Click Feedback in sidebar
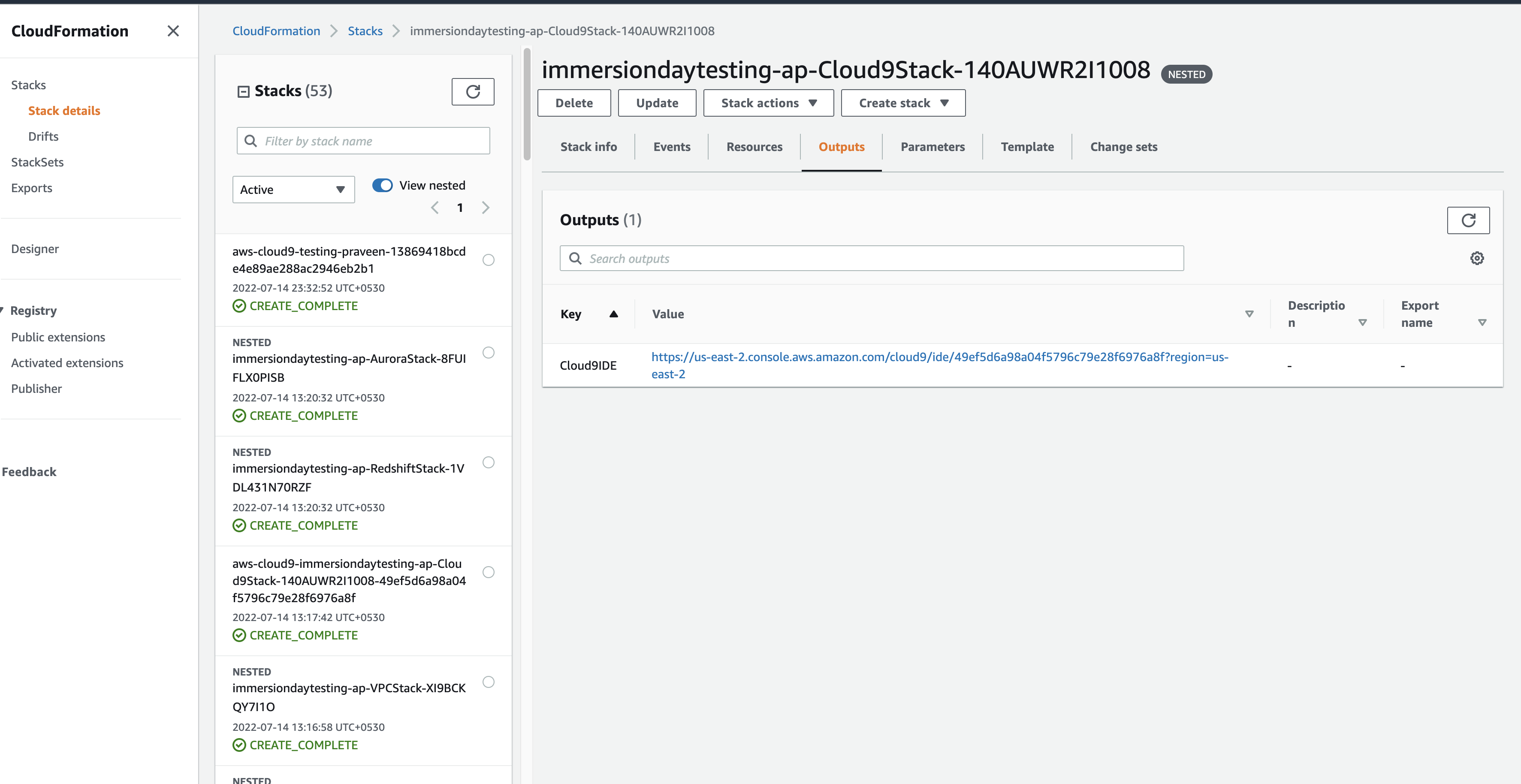Image resolution: width=1521 pixels, height=784 pixels. [x=29, y=472]
